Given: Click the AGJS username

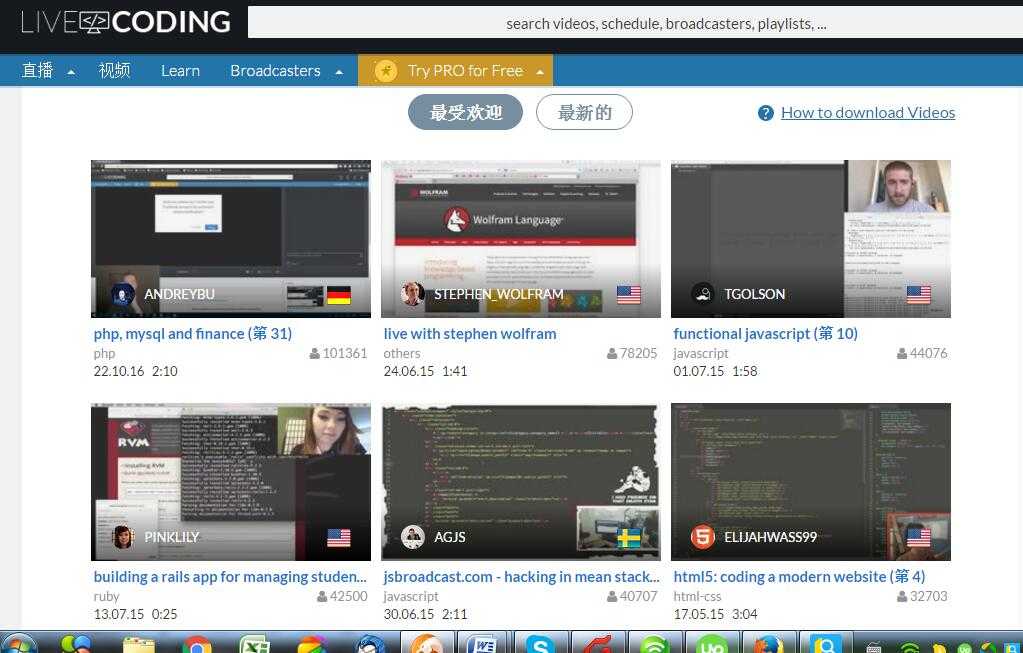Looking at the screenshot, I should tap(450, 538).
